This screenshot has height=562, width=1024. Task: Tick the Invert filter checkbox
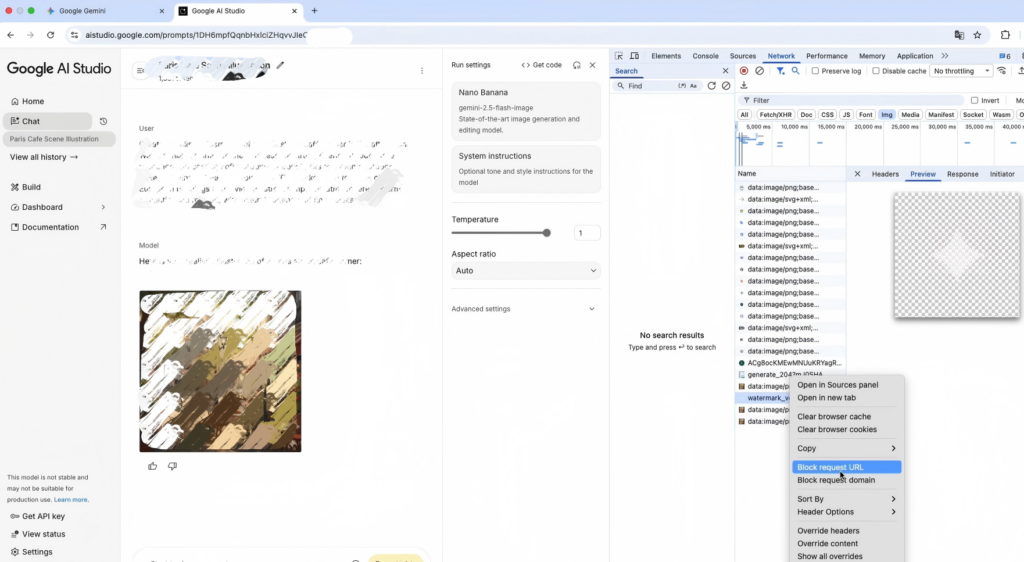[975, 100]
